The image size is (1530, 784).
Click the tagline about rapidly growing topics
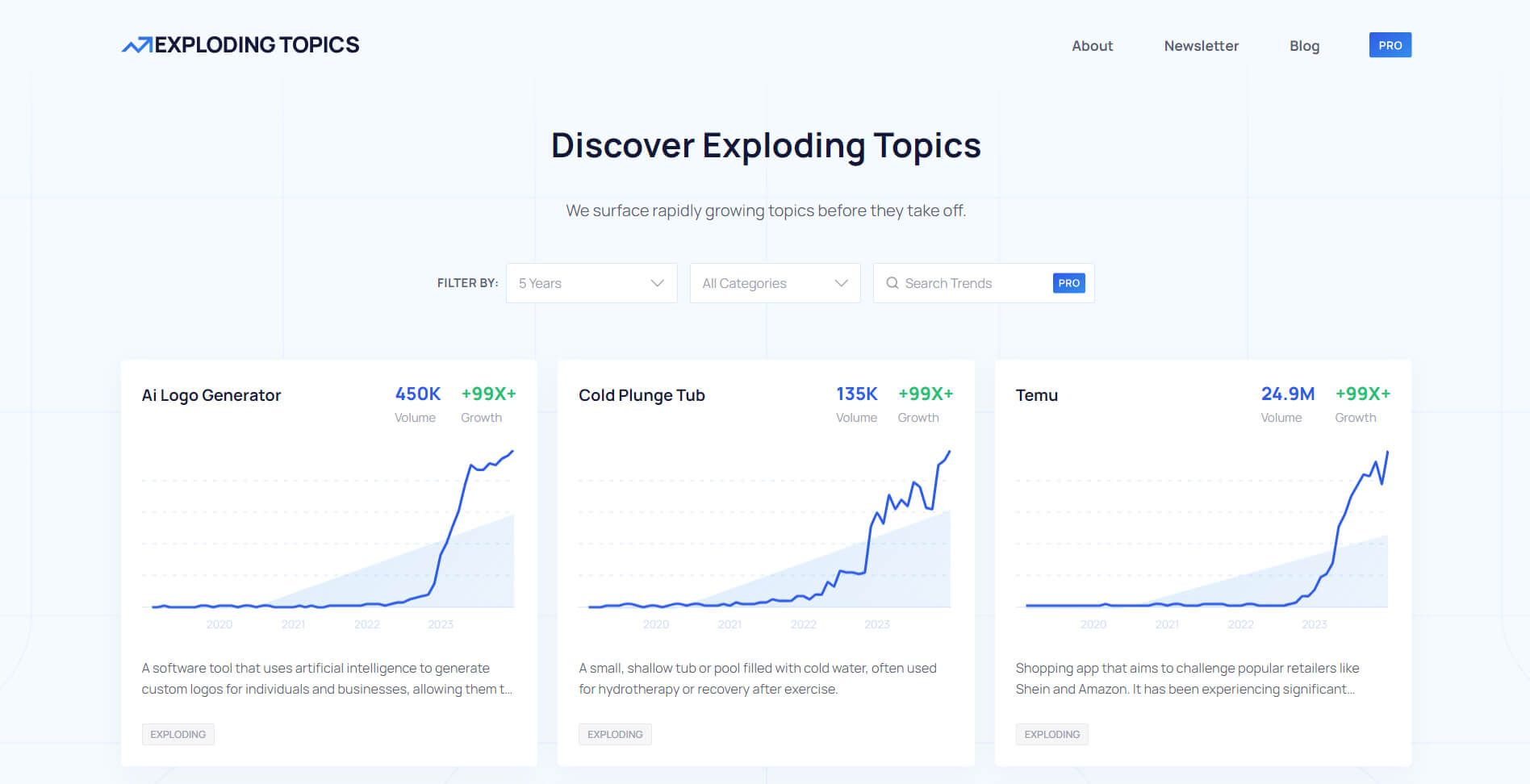pyautogui.click(x=766, y=211)
